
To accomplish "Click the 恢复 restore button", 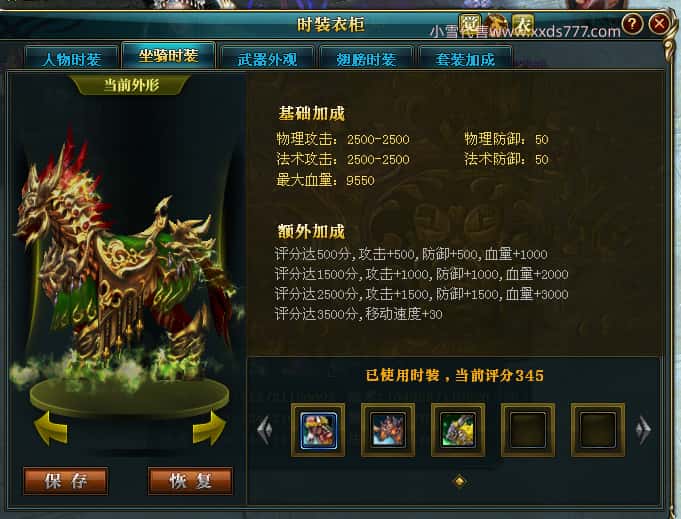I will [x=190, y=481].
